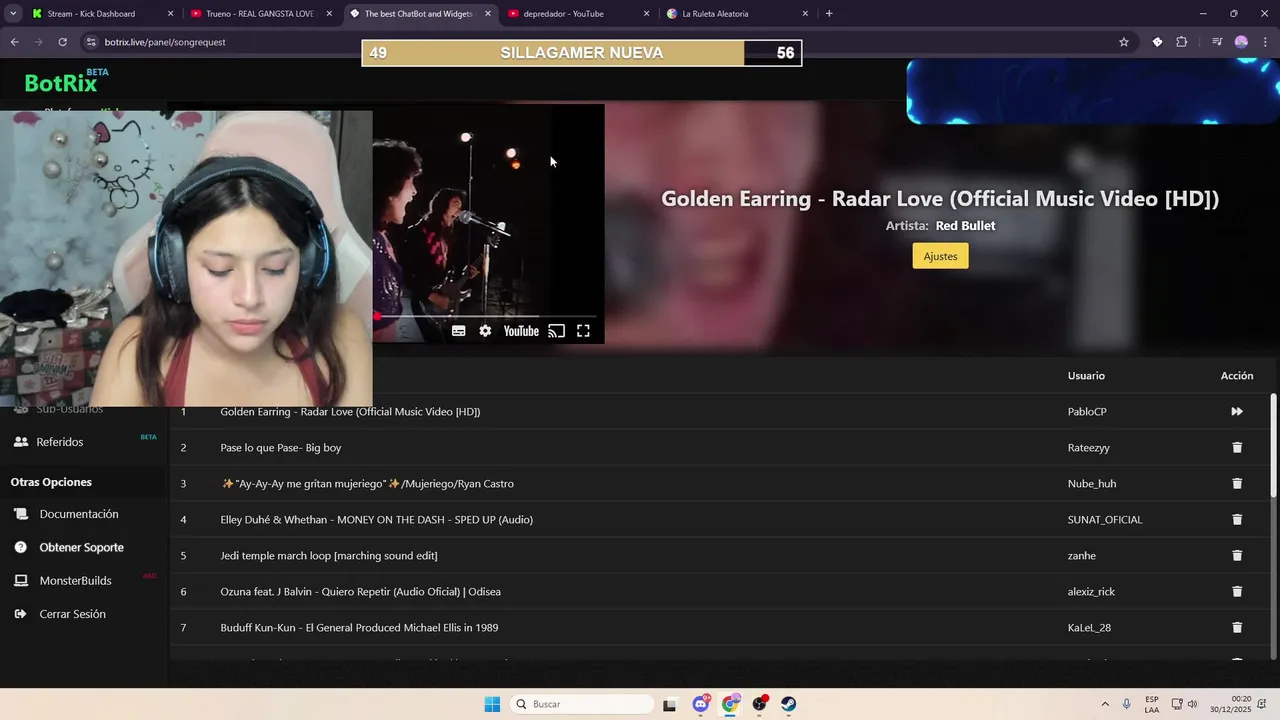Screen dimensions: 1280x720
Task: Click the Usuario column header
Action: [x=1086, y=376]
